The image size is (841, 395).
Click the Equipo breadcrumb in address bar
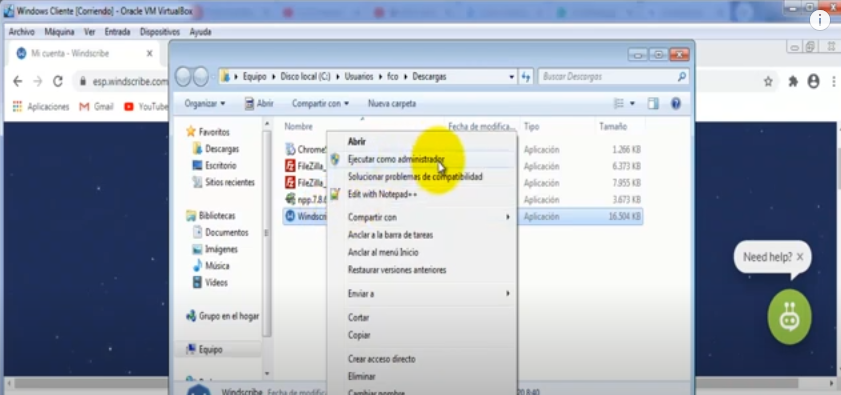coord(254,77)
